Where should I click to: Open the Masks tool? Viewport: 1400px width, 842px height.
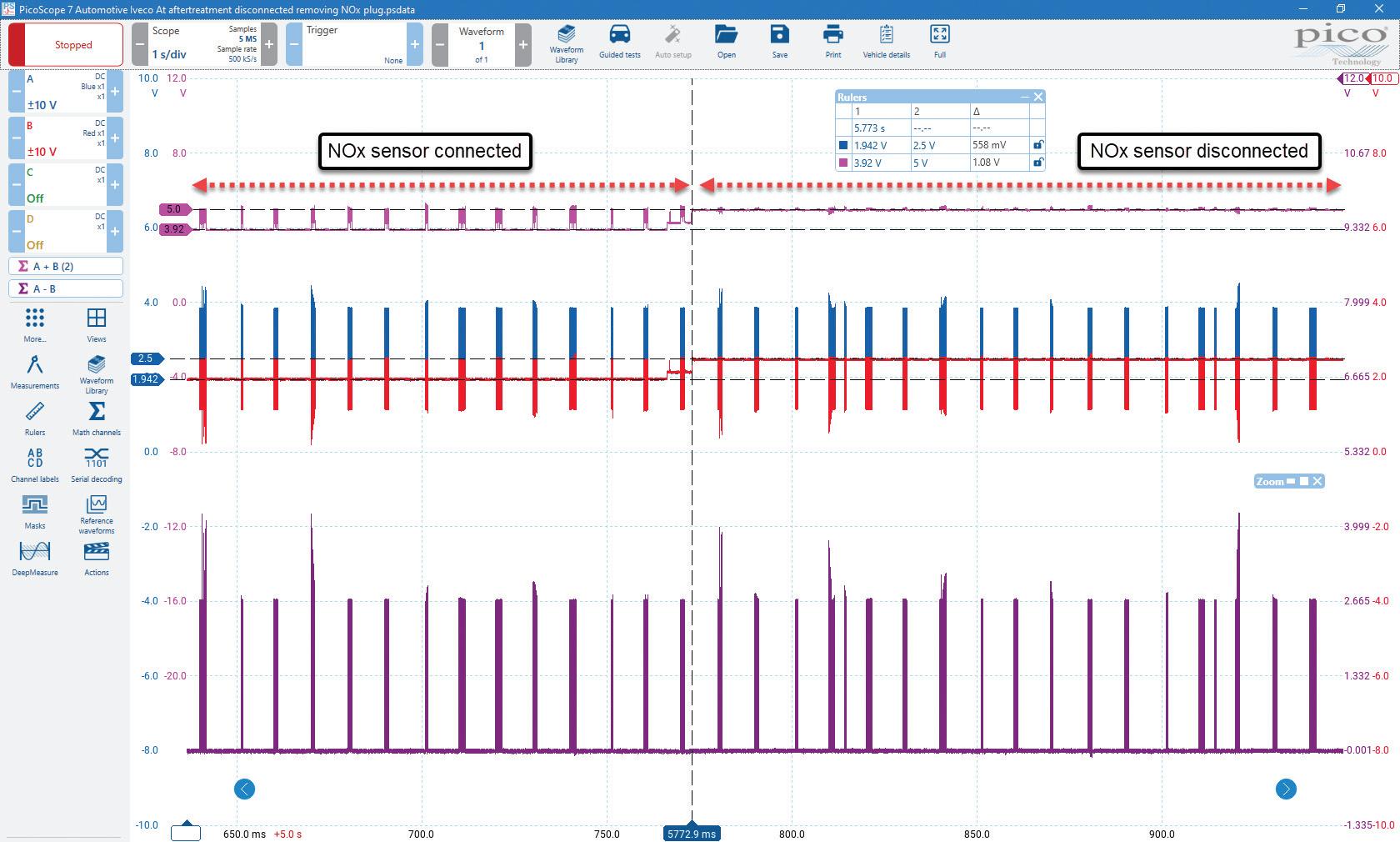click(35, 511)
